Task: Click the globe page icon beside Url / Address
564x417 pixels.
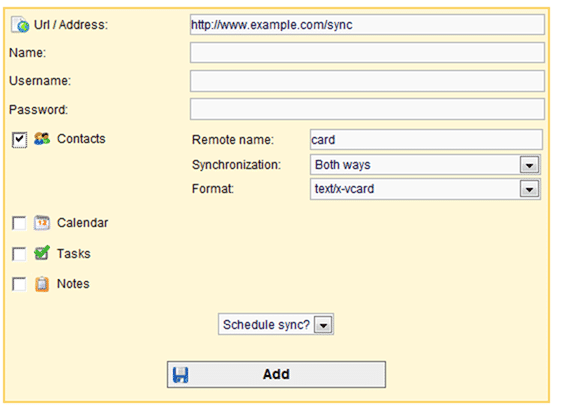Action: coord(20,25)
